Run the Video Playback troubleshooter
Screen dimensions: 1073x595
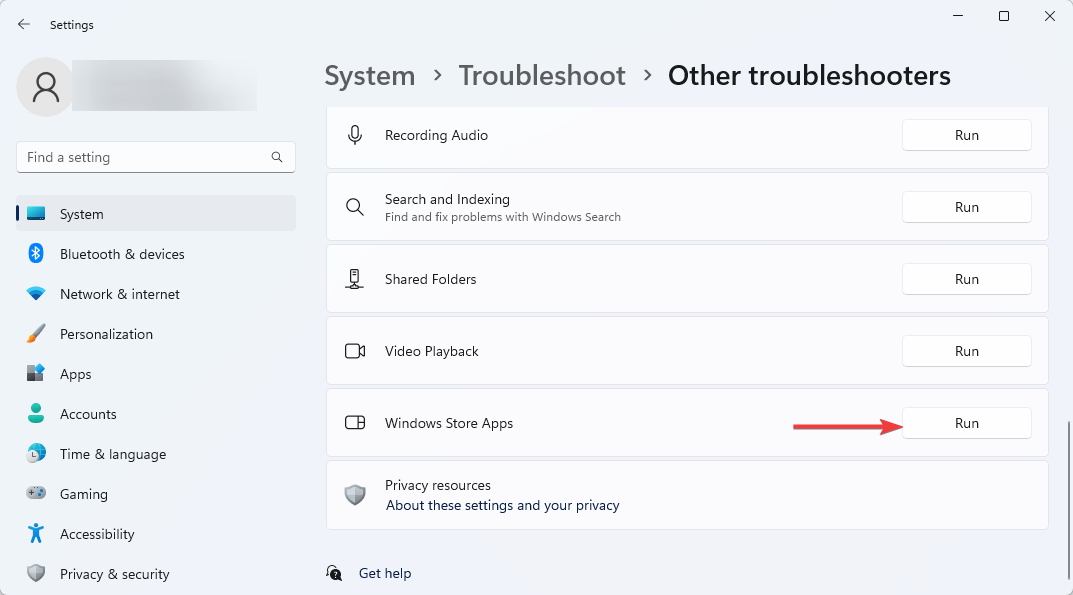pyautogui.click(x=966, y=351)
